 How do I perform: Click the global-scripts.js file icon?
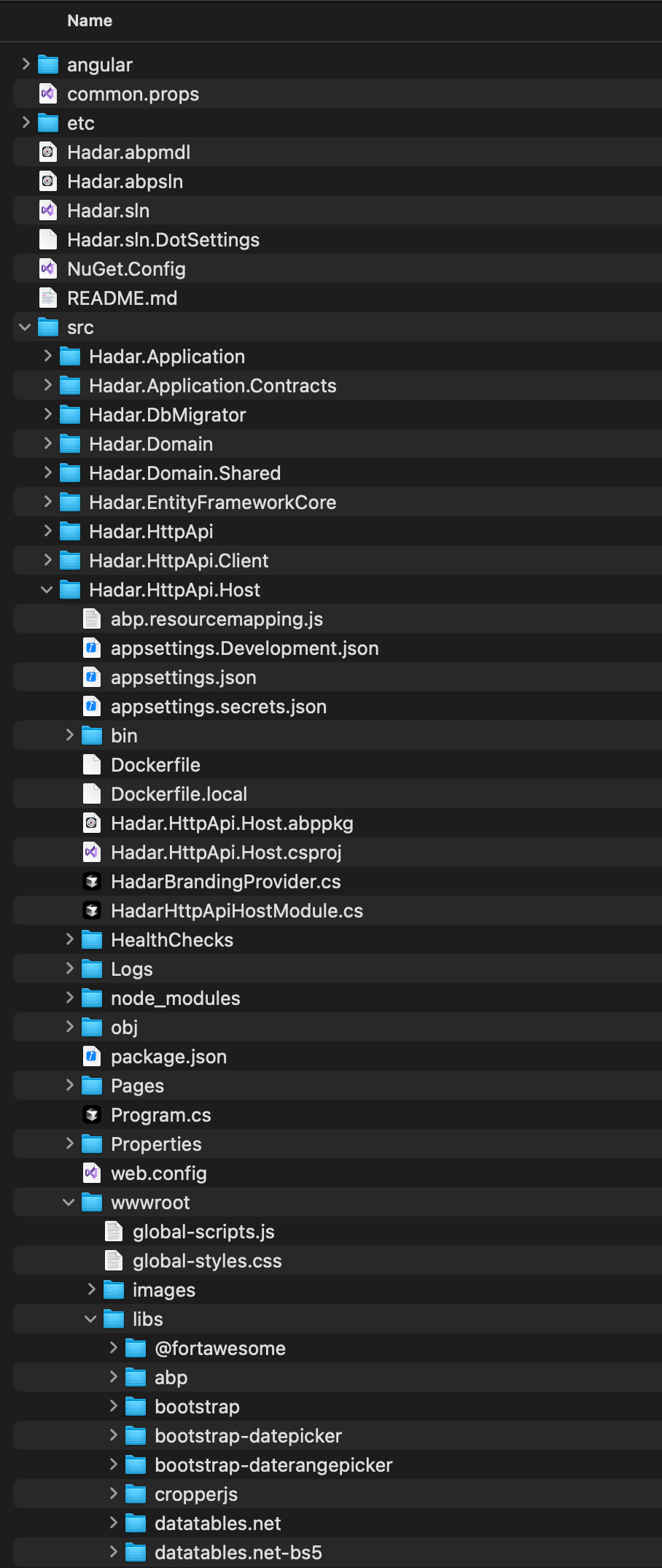pos(114,1231)
